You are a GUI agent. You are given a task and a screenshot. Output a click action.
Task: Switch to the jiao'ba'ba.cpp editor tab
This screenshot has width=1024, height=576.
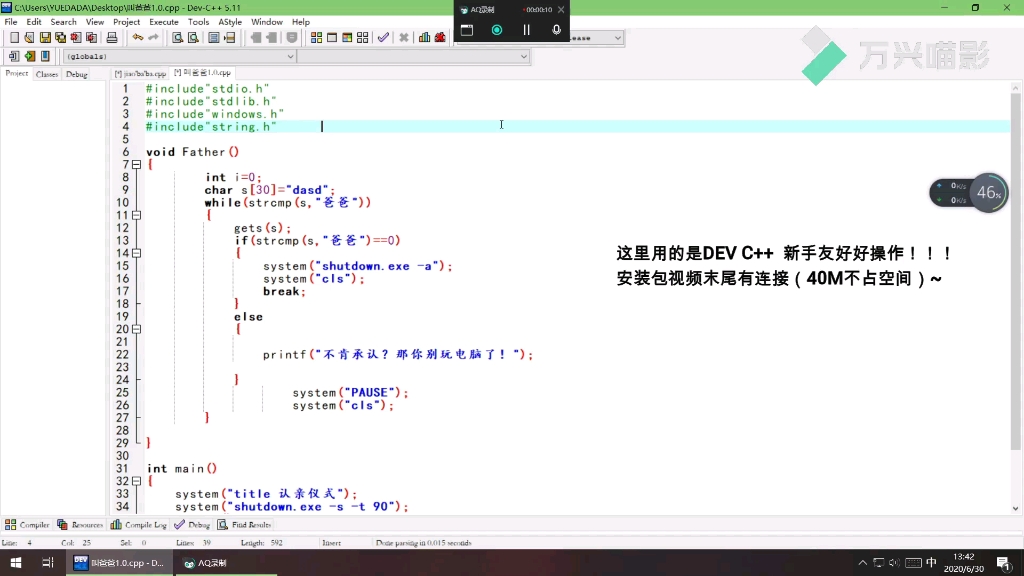(x=140, y=72)
